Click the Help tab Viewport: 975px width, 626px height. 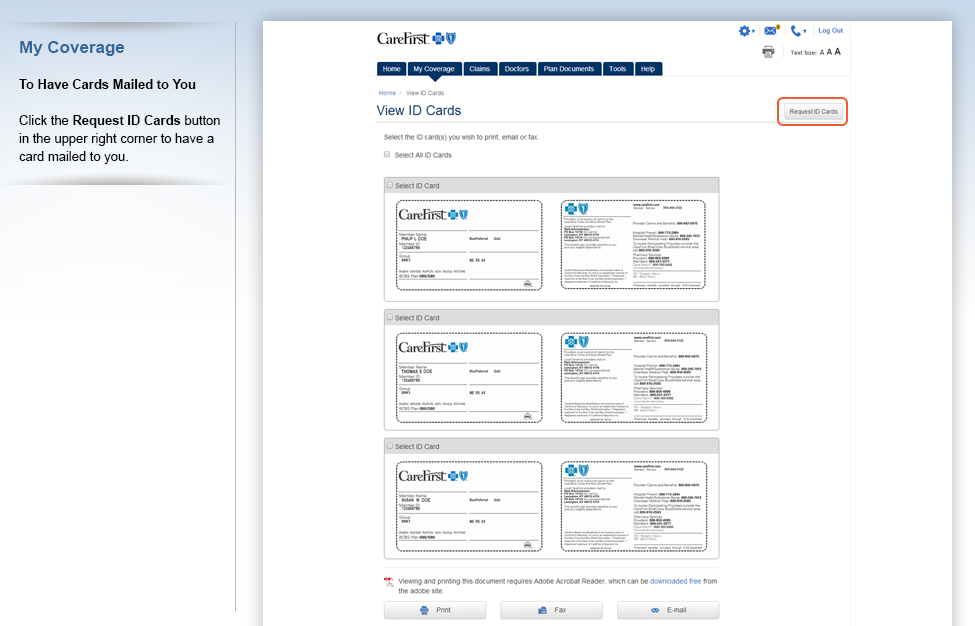tap(648, 69)
